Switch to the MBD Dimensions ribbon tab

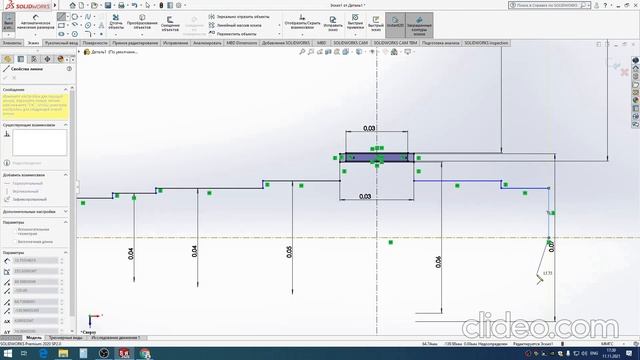(241, 43)
